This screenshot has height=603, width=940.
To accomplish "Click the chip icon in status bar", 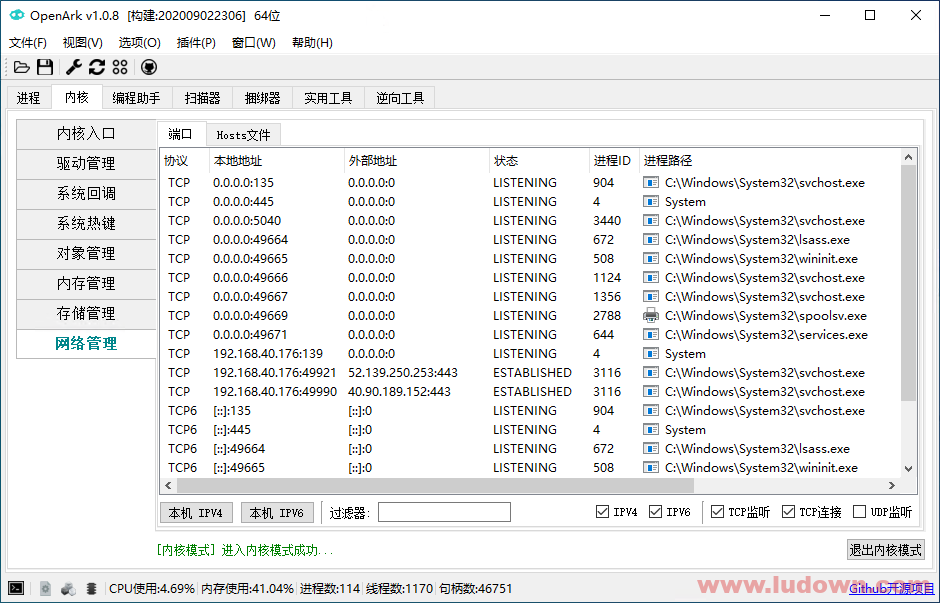I will coord(91,589).
